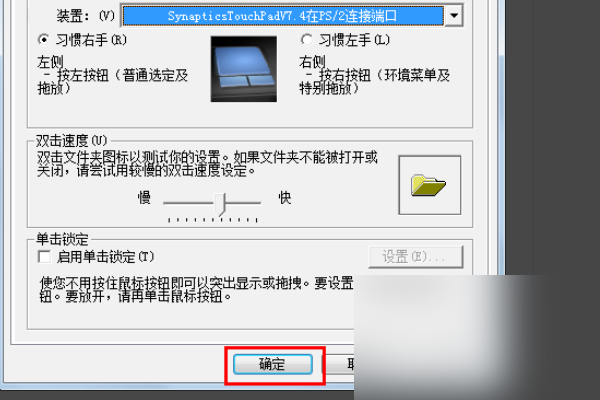
Task: Click the double-click speed slider thumb
Action: pyautogui.click(x=220, y=204)
